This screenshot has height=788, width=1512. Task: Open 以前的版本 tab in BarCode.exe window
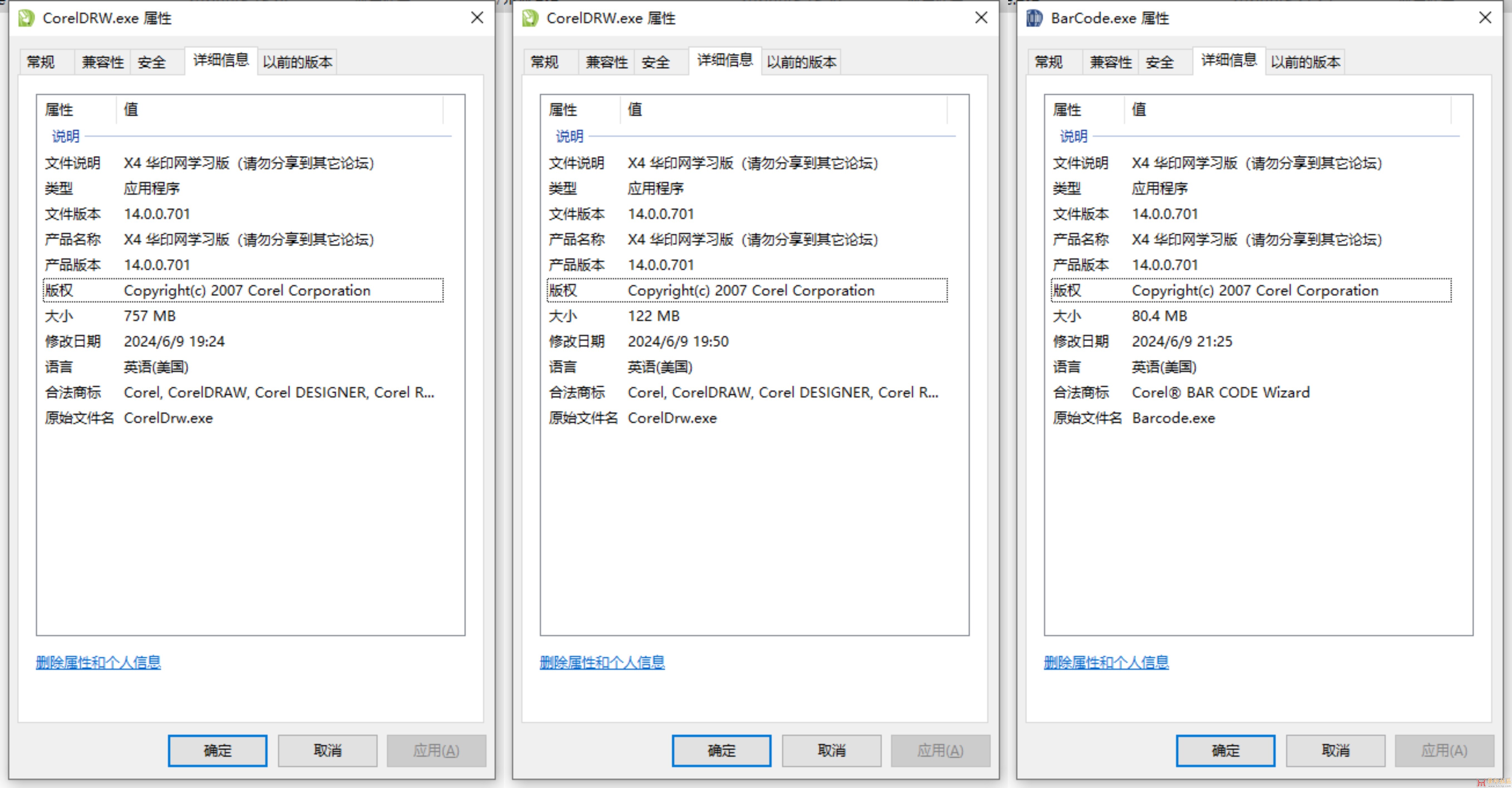tap(1305, 62)
